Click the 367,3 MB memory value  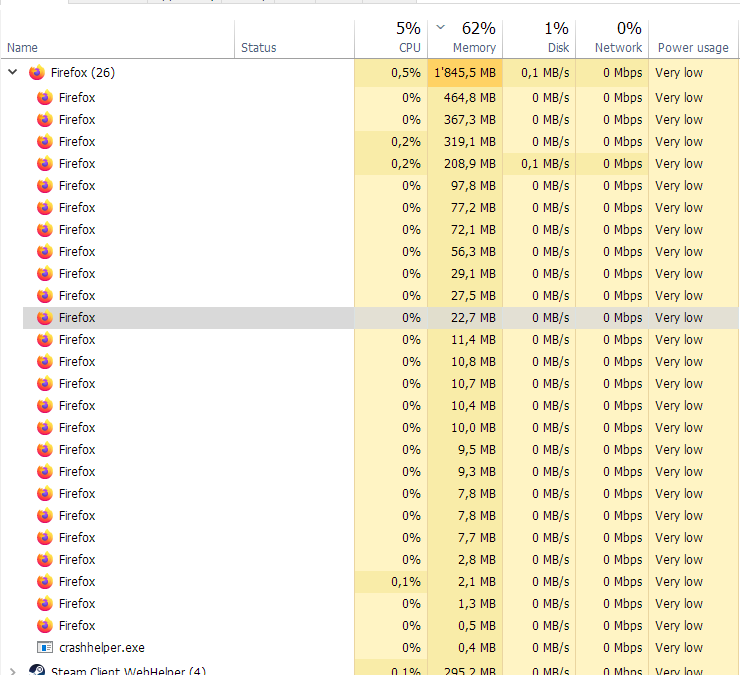click(470, 120)
